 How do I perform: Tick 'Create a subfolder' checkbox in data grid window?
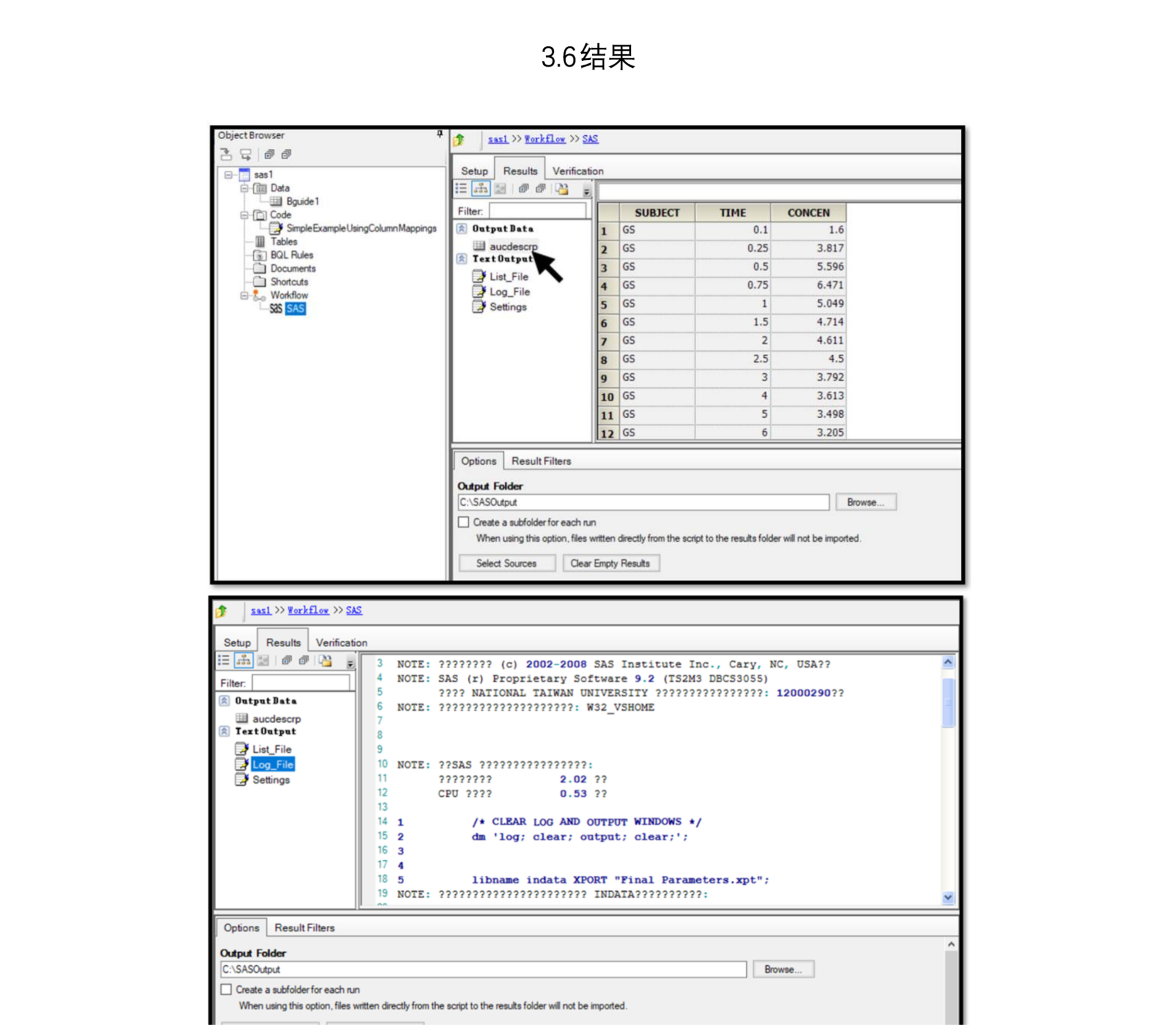[463, 522]
